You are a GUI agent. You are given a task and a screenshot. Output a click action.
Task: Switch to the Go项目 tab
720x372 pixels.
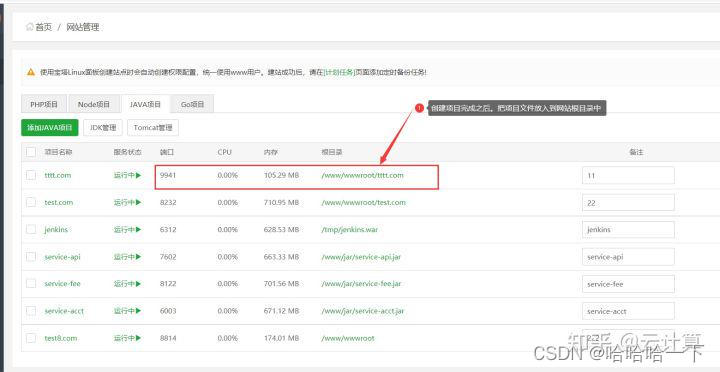pyautogui.click(x=192, y=104)
